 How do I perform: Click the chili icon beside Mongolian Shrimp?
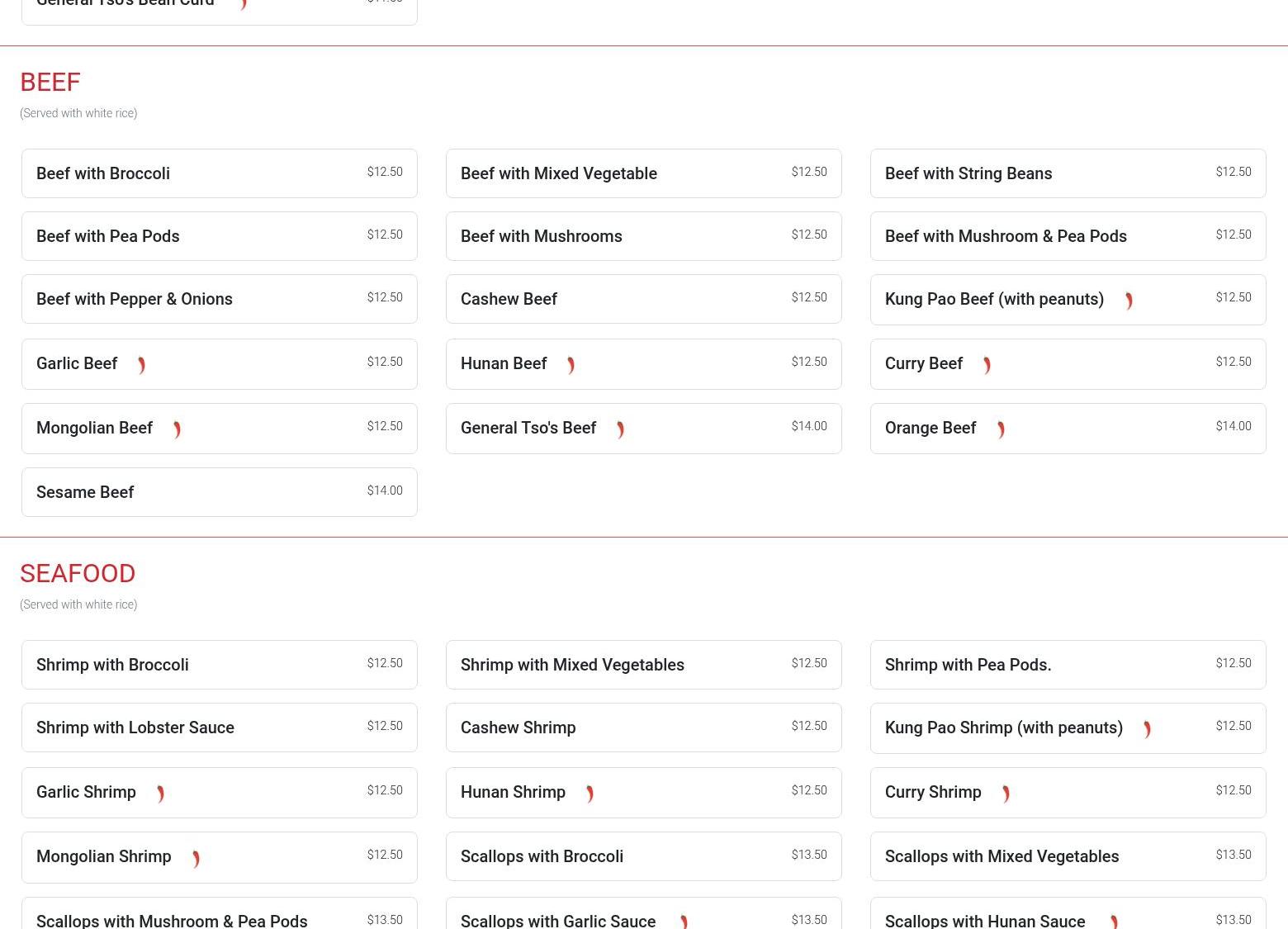click(x=196, y=859)
